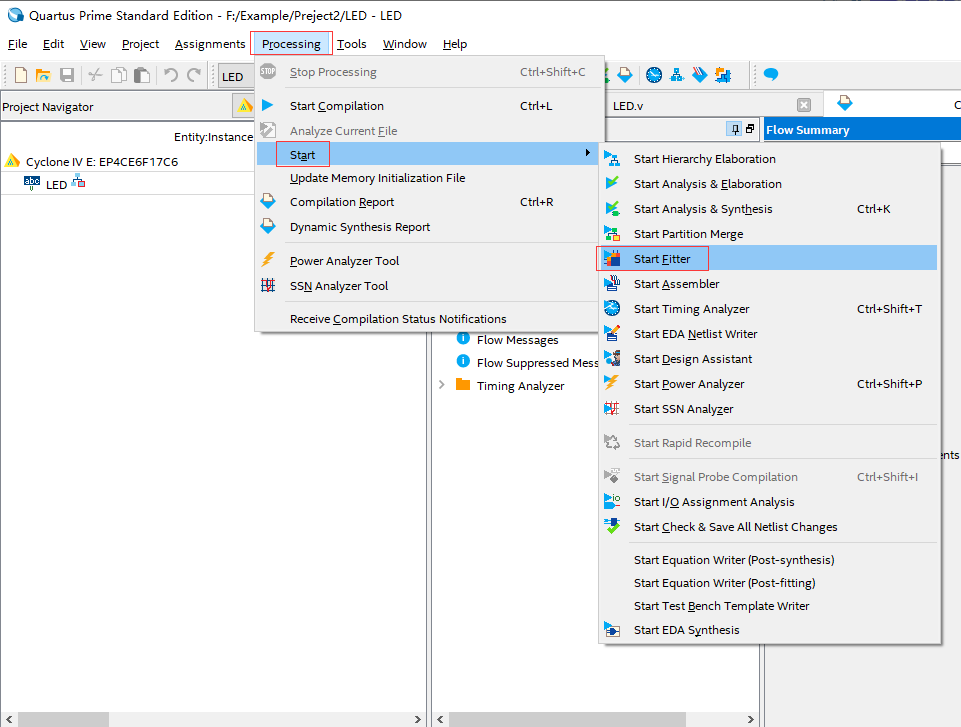The image size is (961, 727).
Task: Choose Start EDA Netlist Writer
Action: click(769, 334)
